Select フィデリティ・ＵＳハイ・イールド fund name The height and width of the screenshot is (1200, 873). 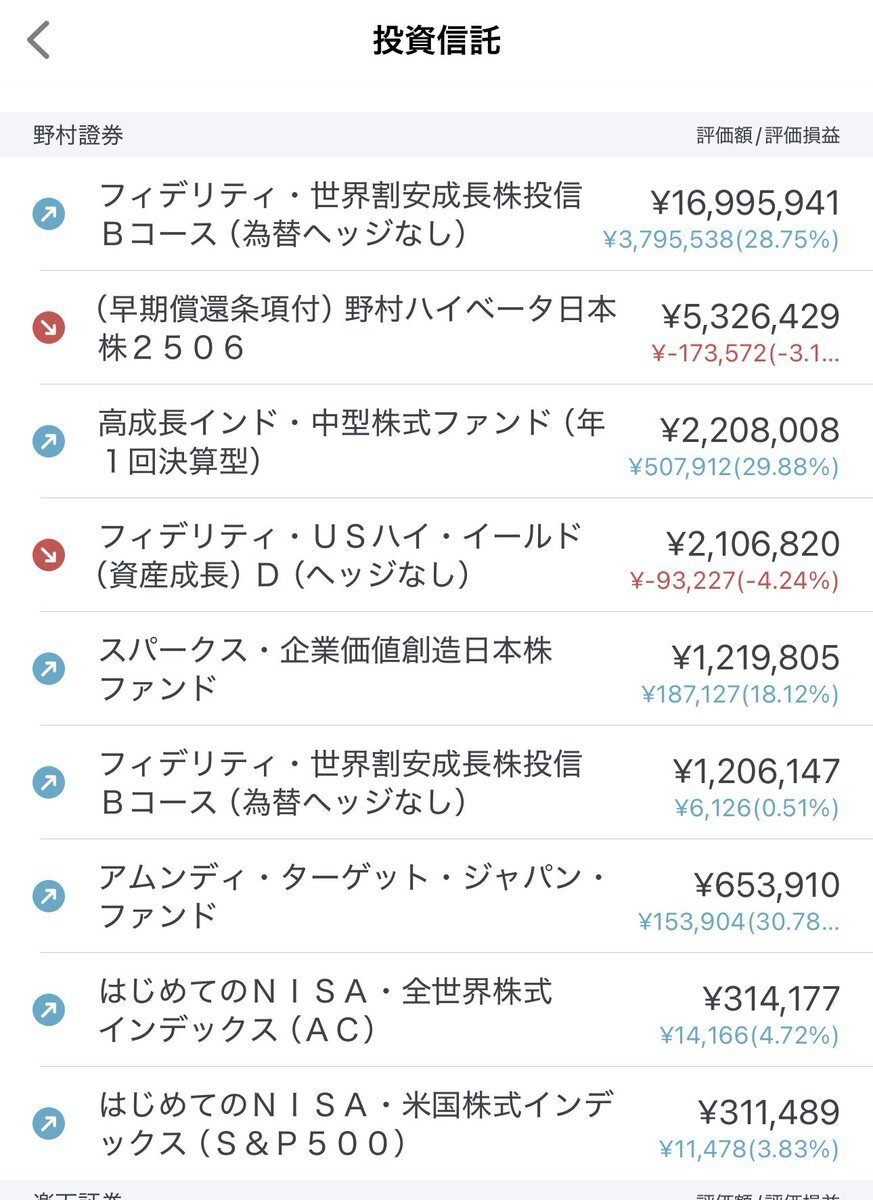pyautogui.click(x=340, y=555)
